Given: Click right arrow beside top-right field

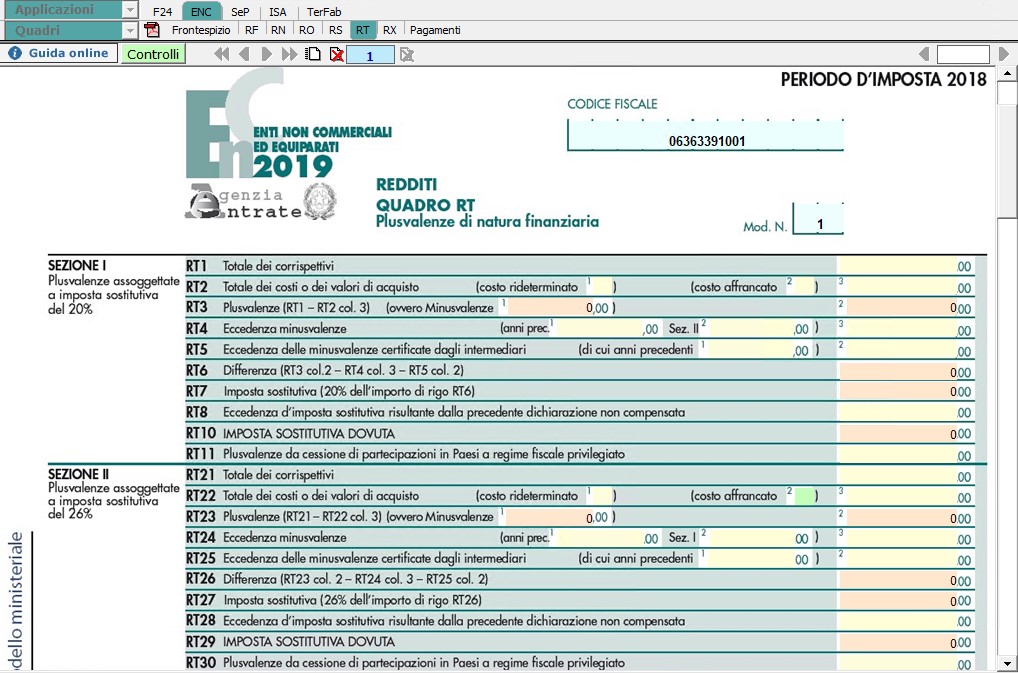Looking at the screenshot, I should [x=1004, y=54].
